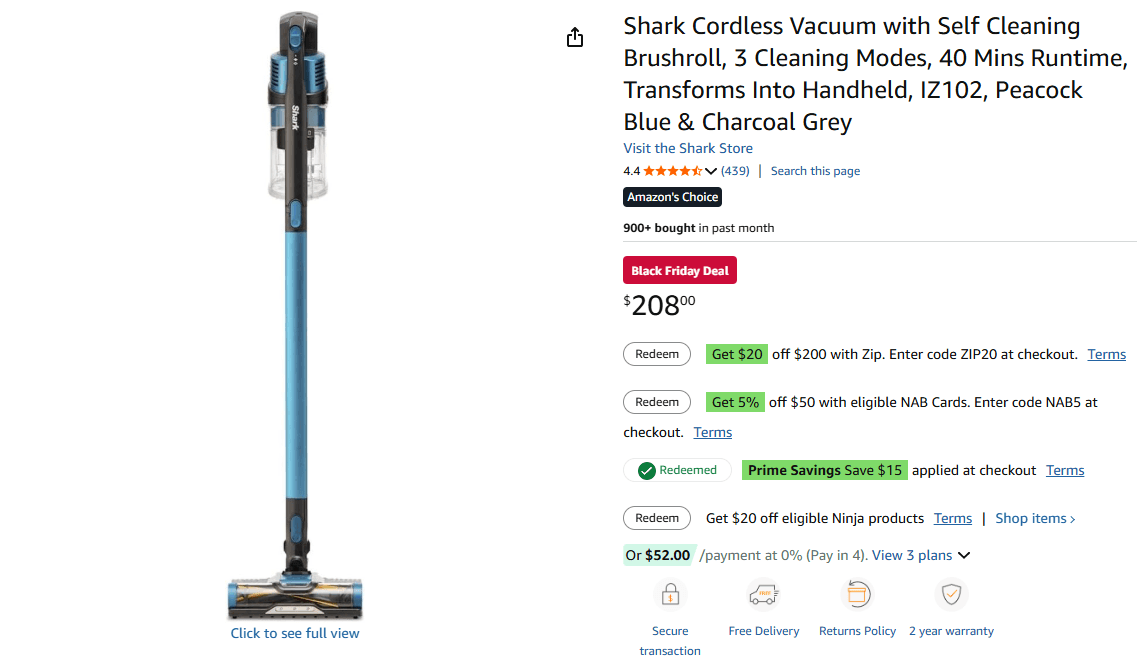The width and height of the screenshot is (1141, 658).
Task: Click the 2 year warranty shield icon
Action: [951, 595]
